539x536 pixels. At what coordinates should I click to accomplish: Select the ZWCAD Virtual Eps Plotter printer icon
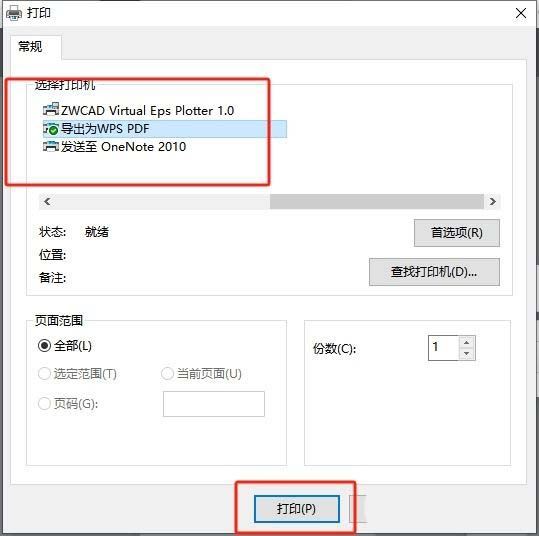(x=51, y=110)
